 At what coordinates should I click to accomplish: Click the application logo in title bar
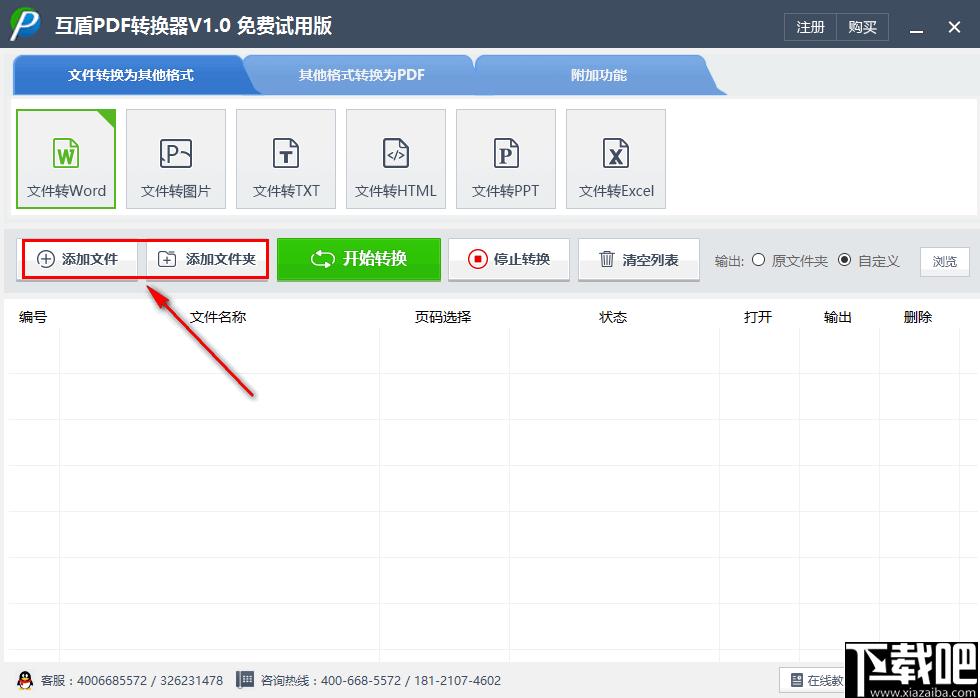(26, 24)
